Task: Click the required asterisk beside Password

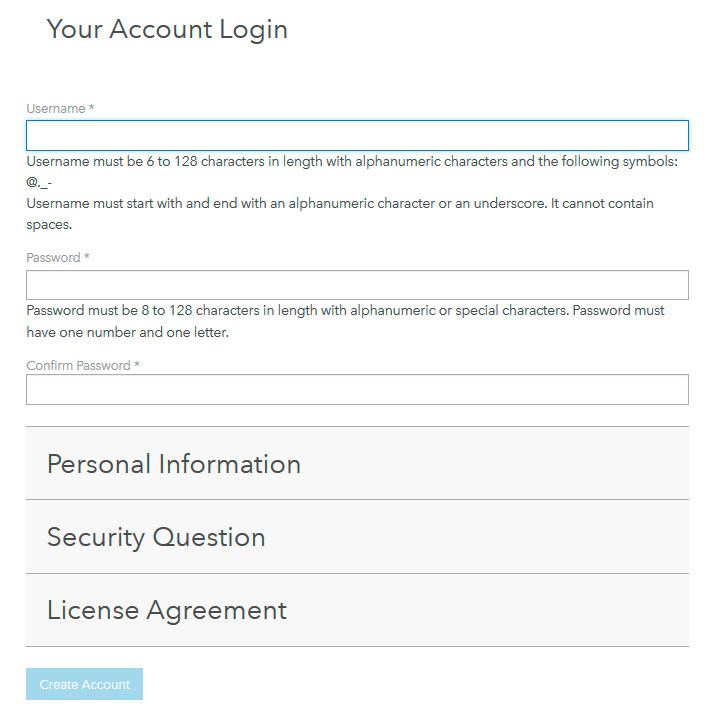Action: [x=86, y=256]
